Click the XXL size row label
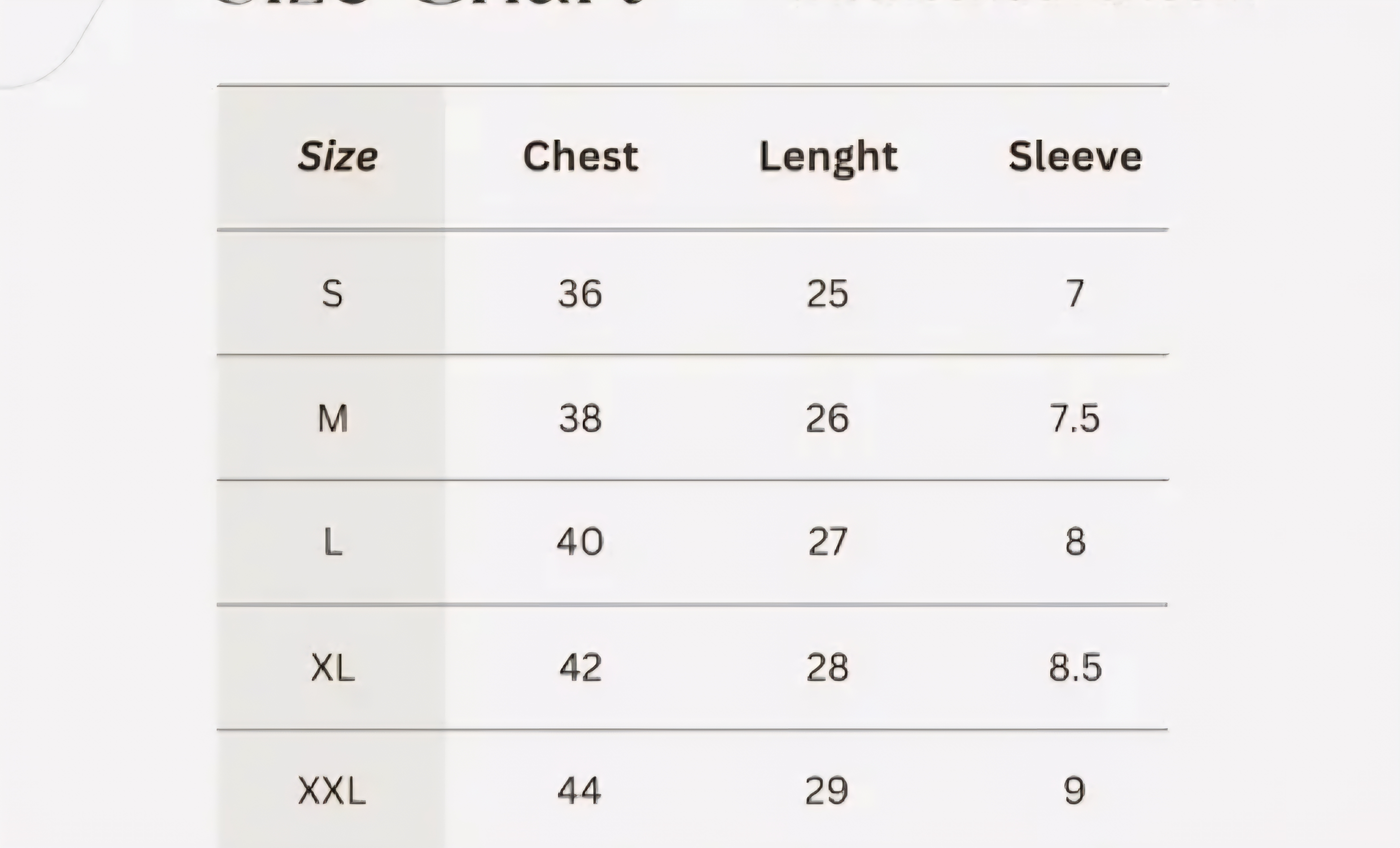Viewport: 1400px width, 848px height. (x=332, y=791)
